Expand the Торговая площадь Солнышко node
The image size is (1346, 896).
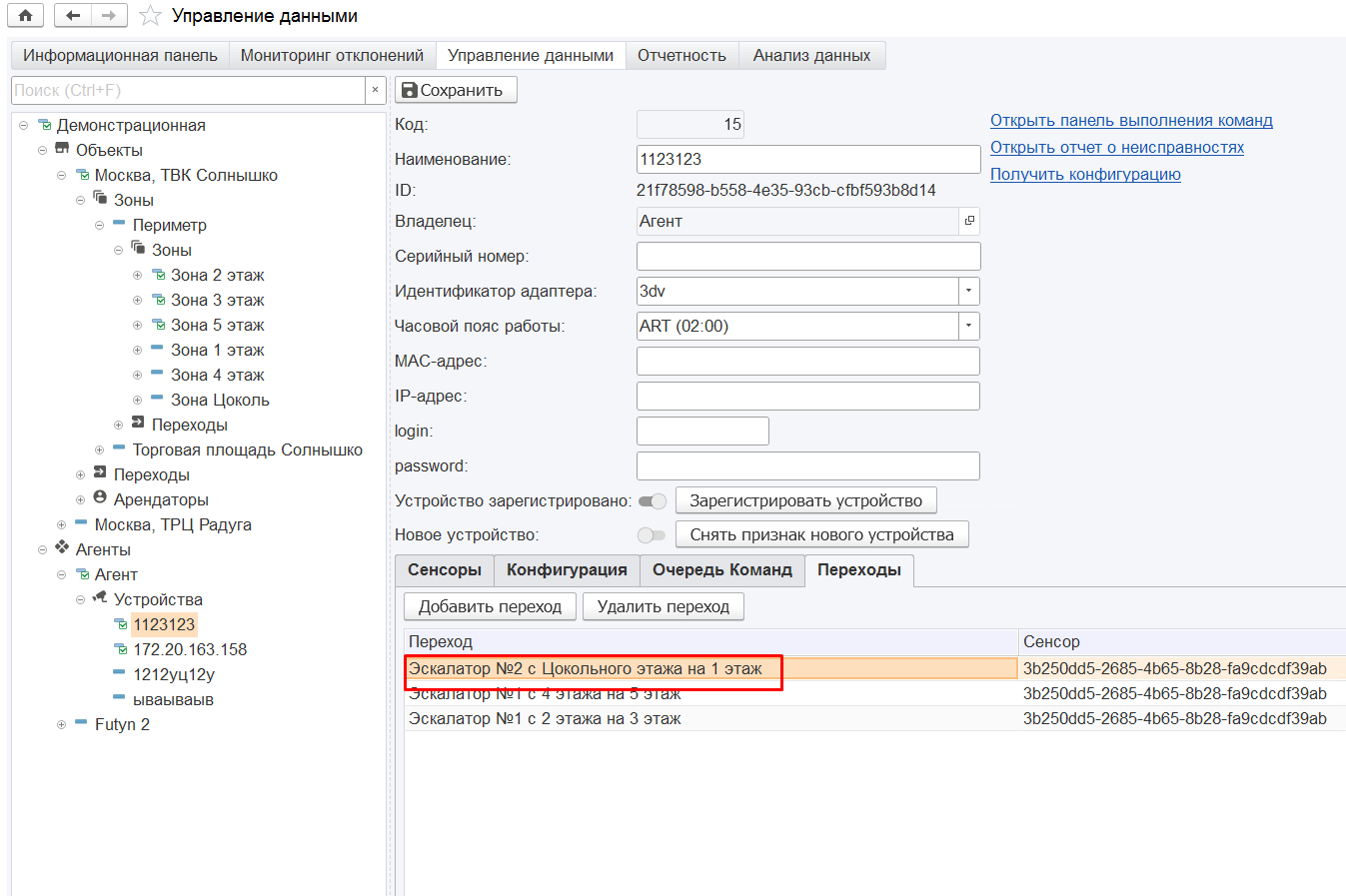pos(99,449)
